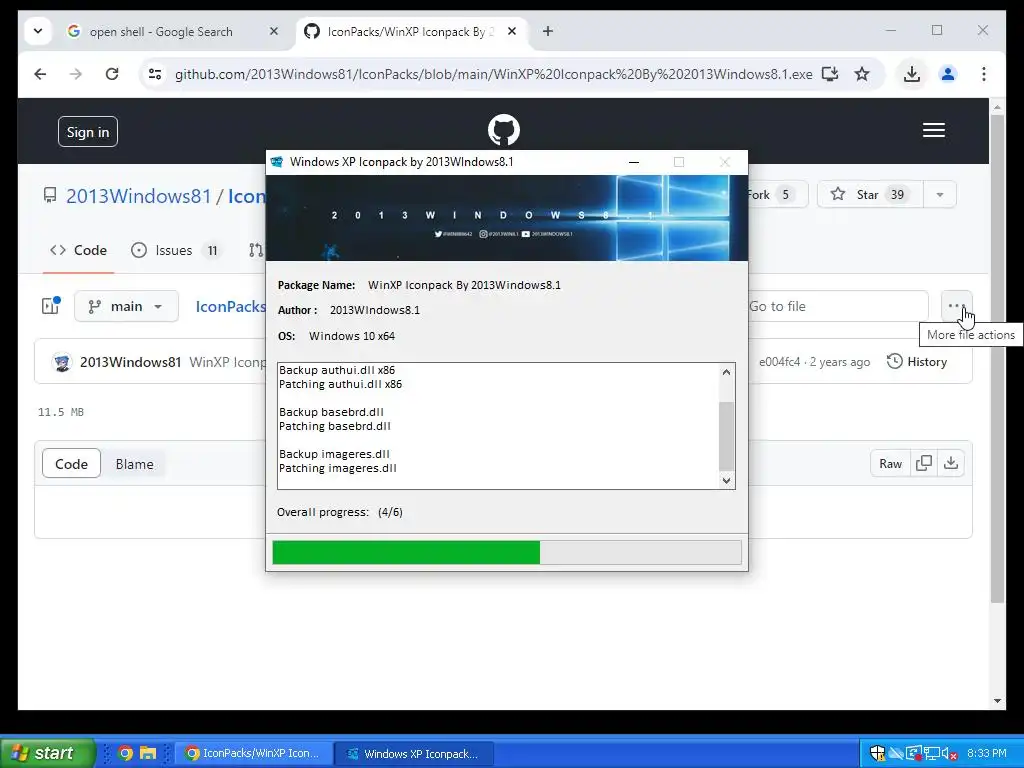Image resolution: width=1024 pixels, height=768 pixels.
Task: Open the main branch dropdown
Action: (x=126, y=306)
